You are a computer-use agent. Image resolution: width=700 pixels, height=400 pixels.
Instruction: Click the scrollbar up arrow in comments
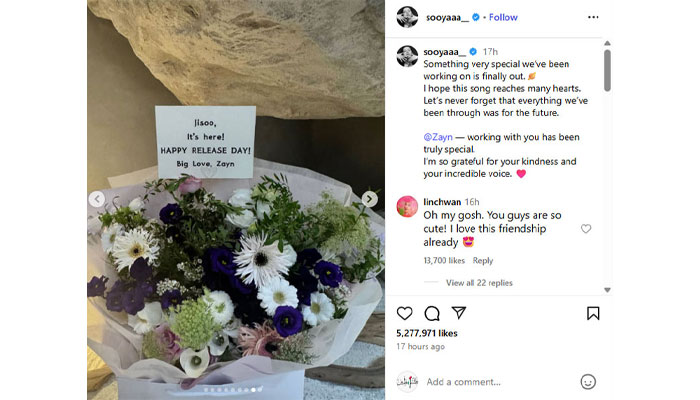tap(607, 43)
